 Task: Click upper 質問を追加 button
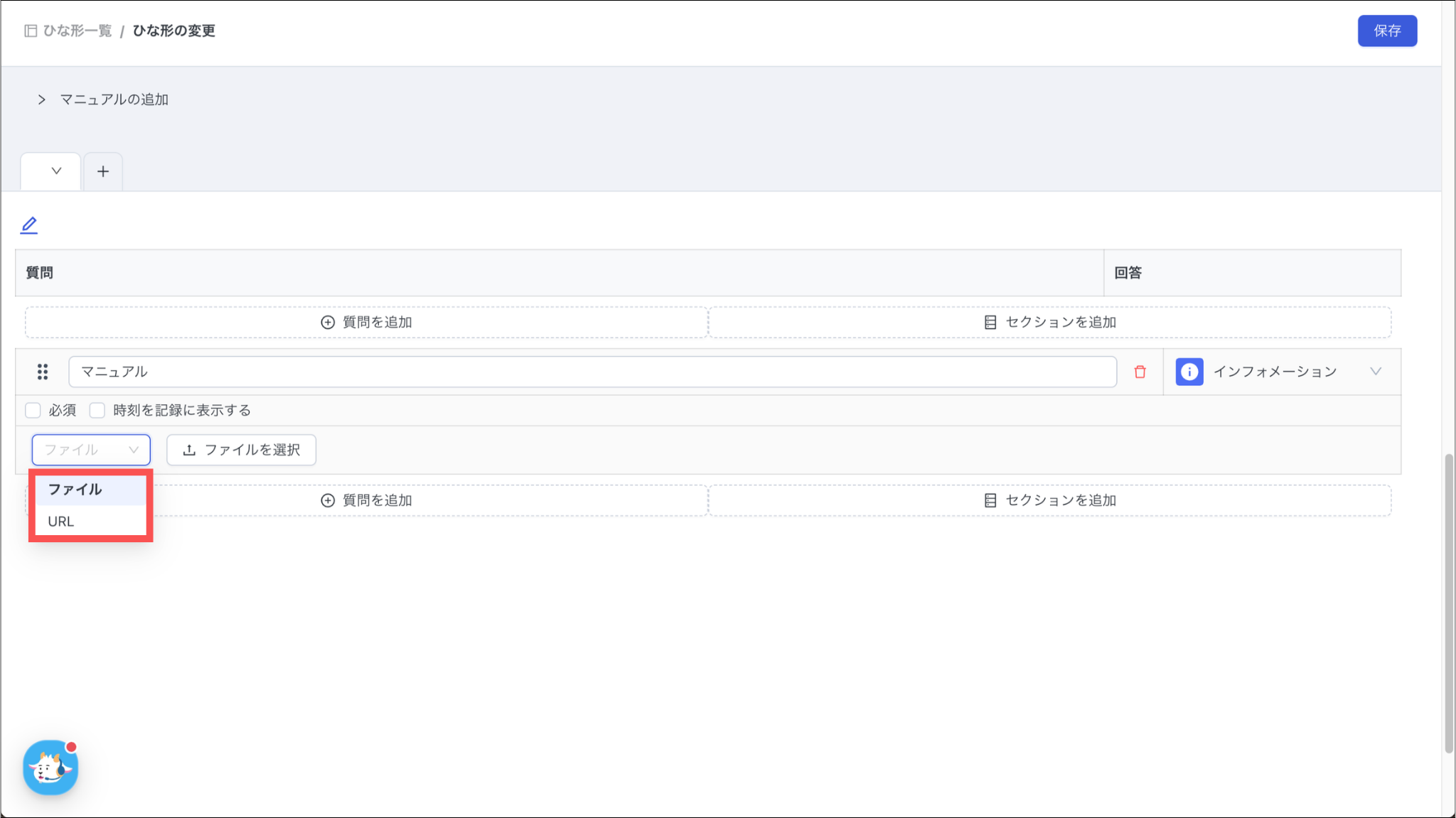pyautogui.click(x=367, y=322)
